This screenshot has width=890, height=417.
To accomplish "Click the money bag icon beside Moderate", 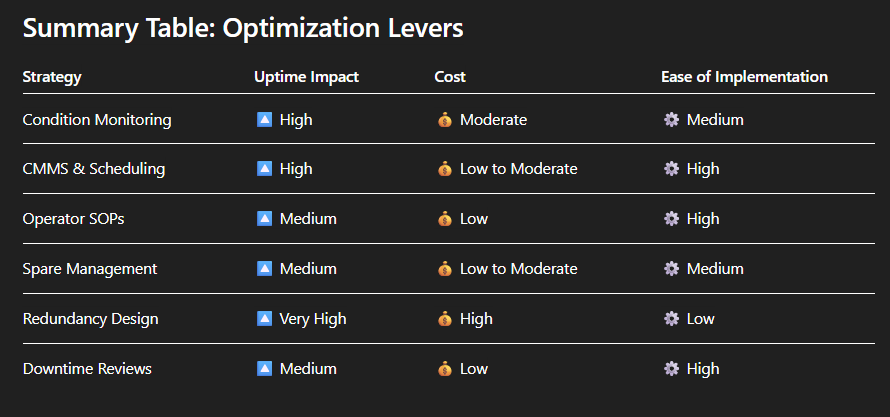I will 445,120.
